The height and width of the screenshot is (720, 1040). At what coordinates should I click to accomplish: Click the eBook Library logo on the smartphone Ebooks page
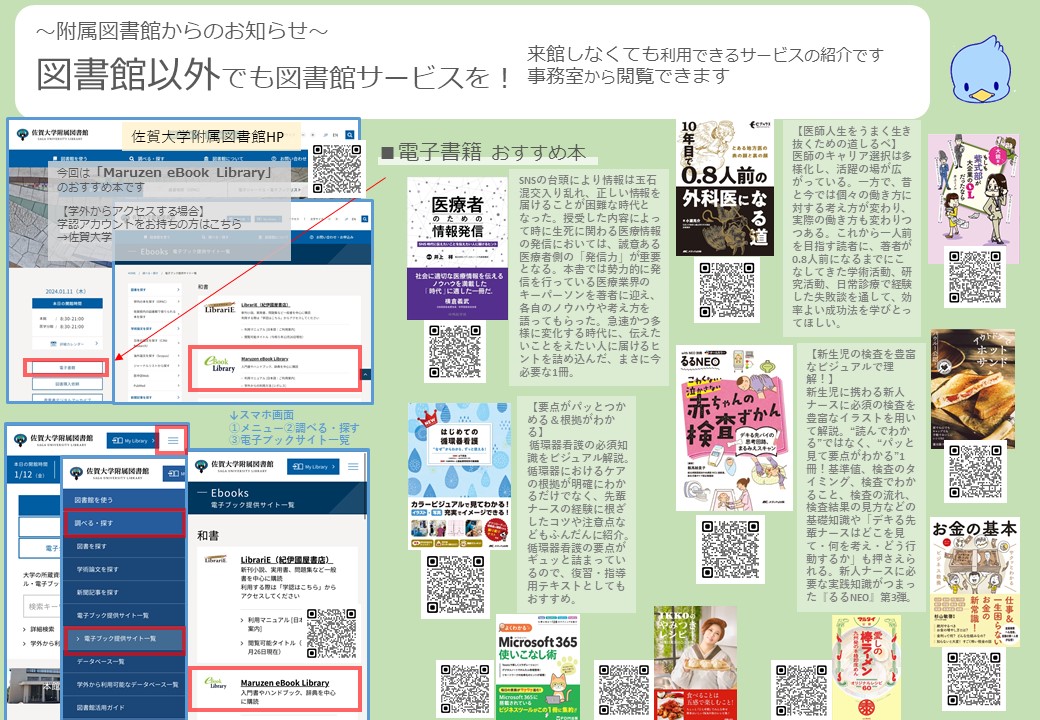click(x=215, y=684)
